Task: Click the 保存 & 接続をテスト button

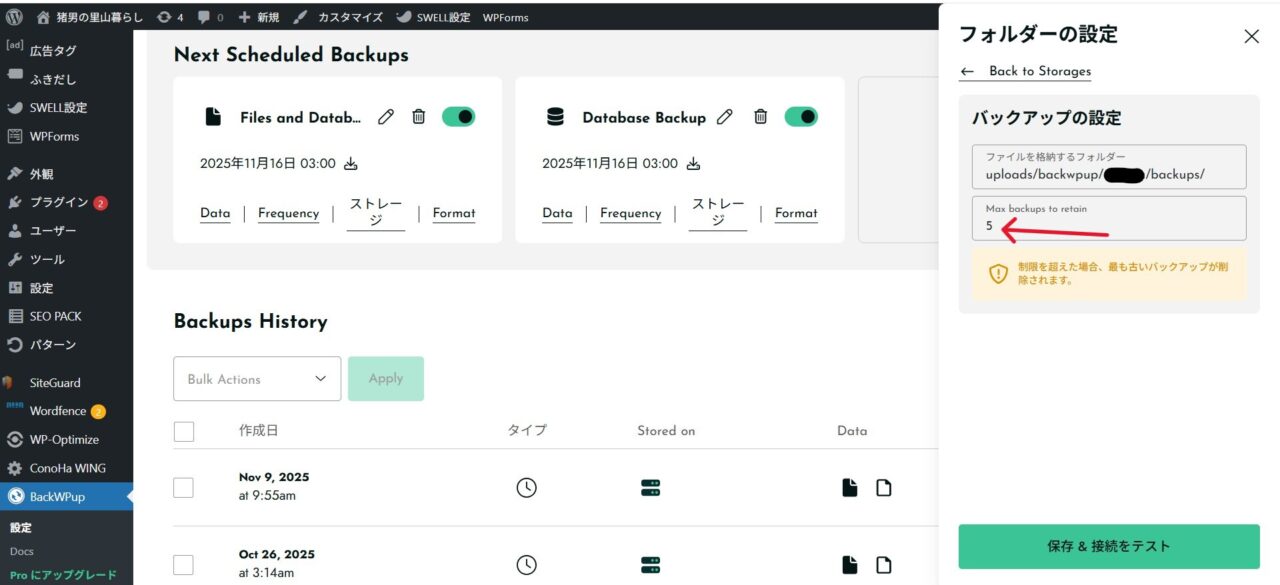Action: coord(1108,546)
